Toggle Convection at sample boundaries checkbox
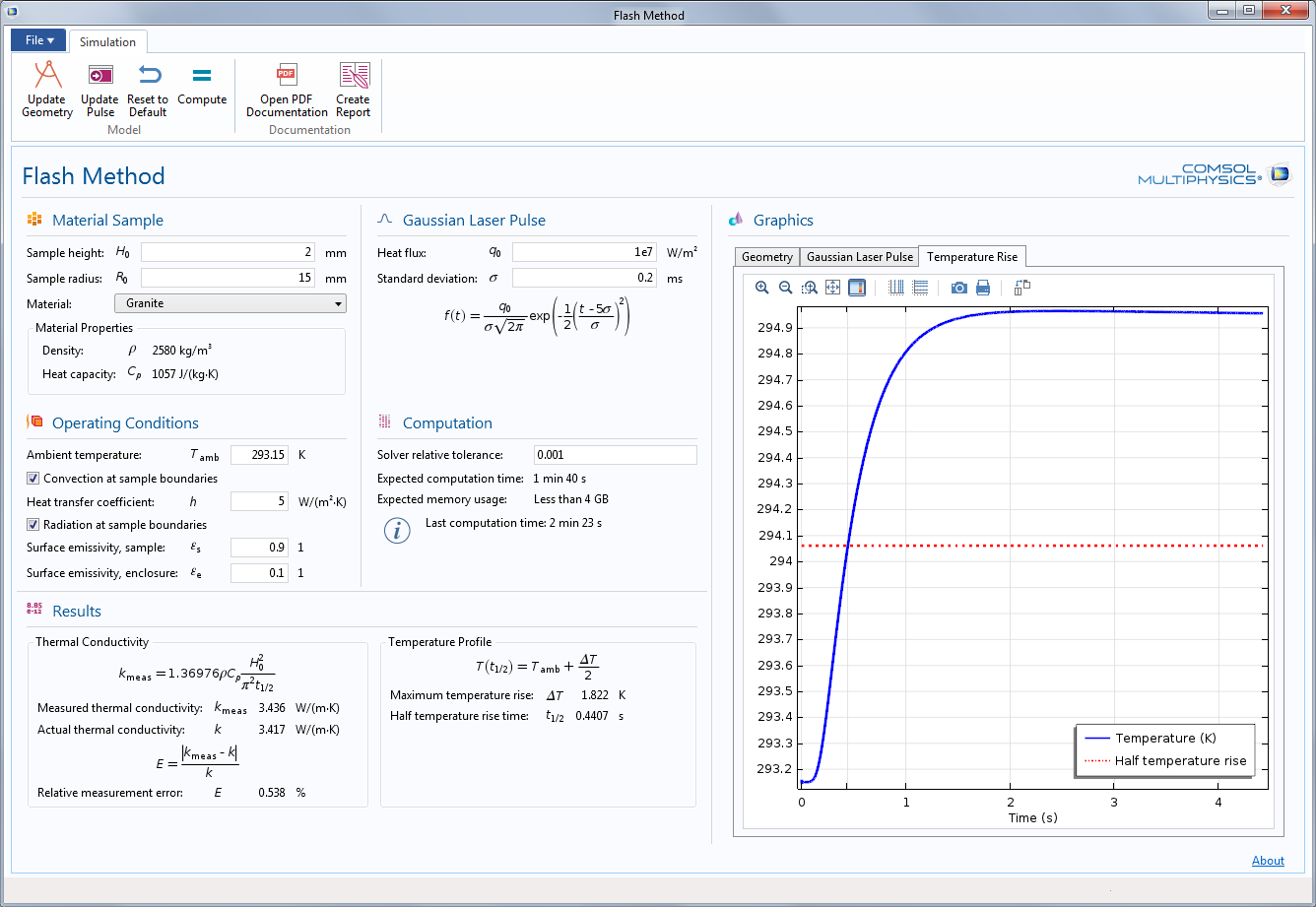 [33, 479]
